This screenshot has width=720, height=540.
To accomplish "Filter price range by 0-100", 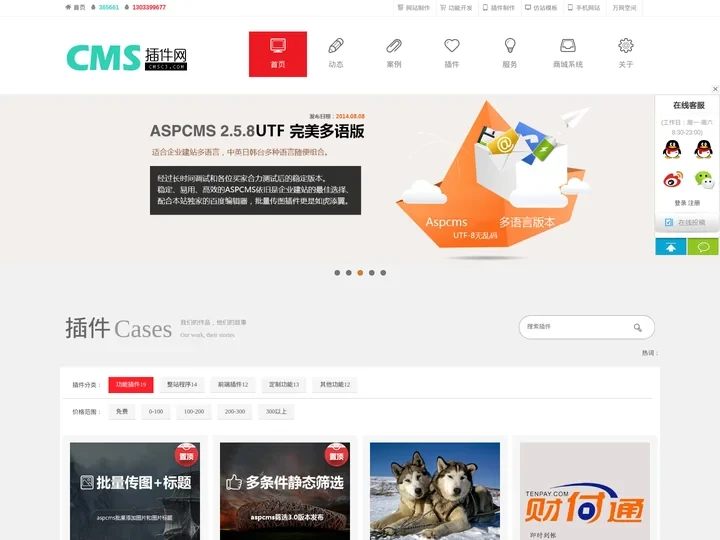I will click(156, 412).
